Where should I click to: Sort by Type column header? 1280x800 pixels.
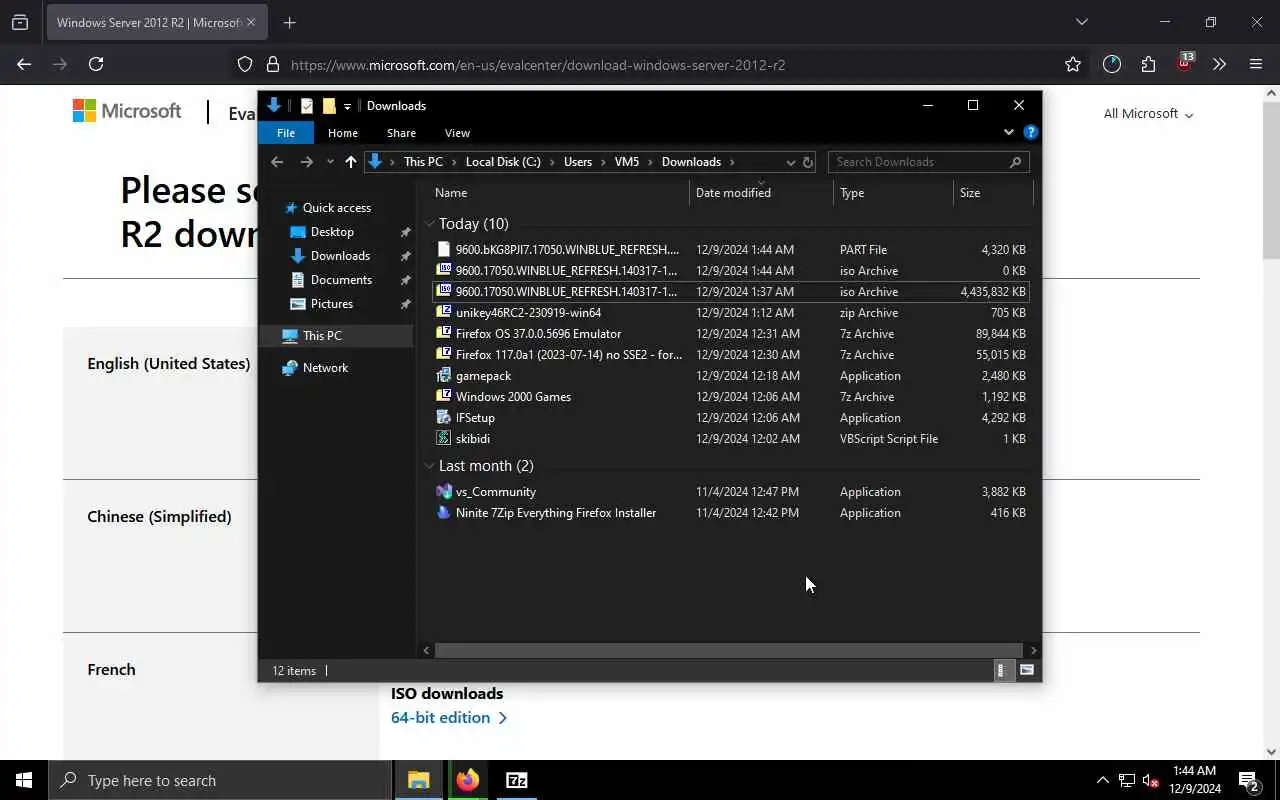(x=893, y=193)
